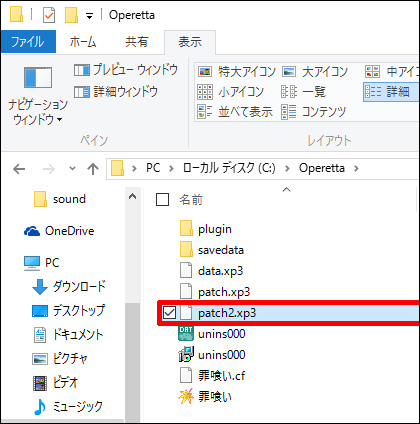420x424 pixels.
Task: Open the Quick Access Toolbar dropdown arrow
Action: coord(89,16)
